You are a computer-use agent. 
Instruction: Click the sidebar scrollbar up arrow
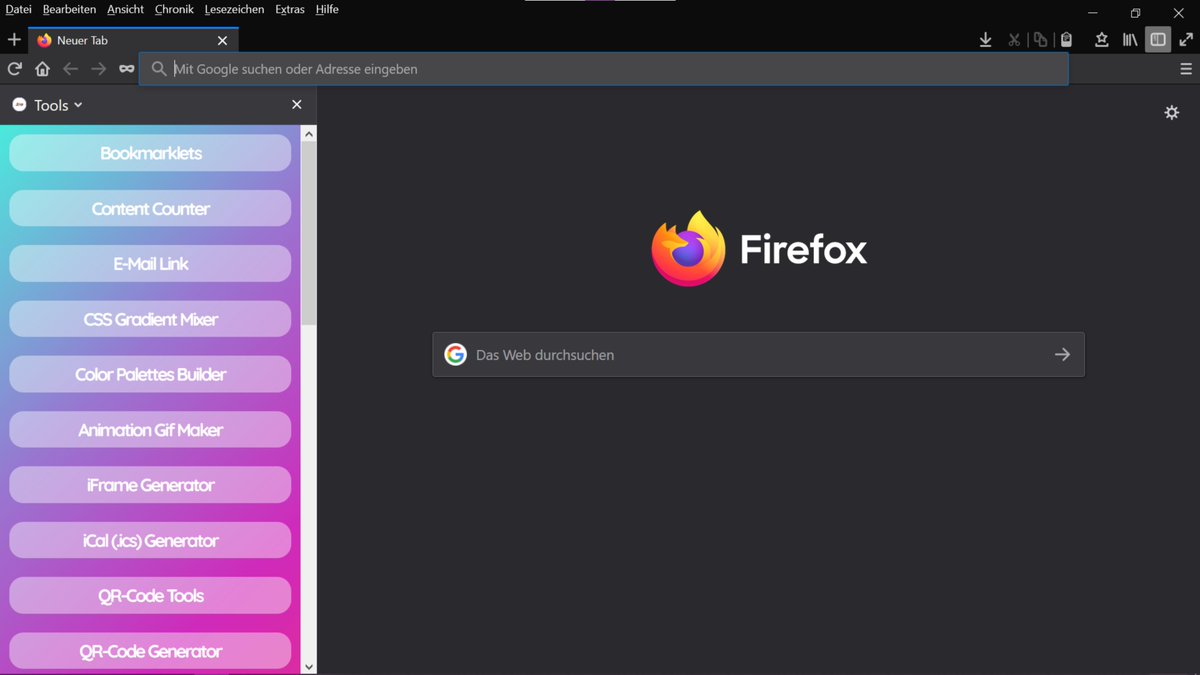coord(308,133)
